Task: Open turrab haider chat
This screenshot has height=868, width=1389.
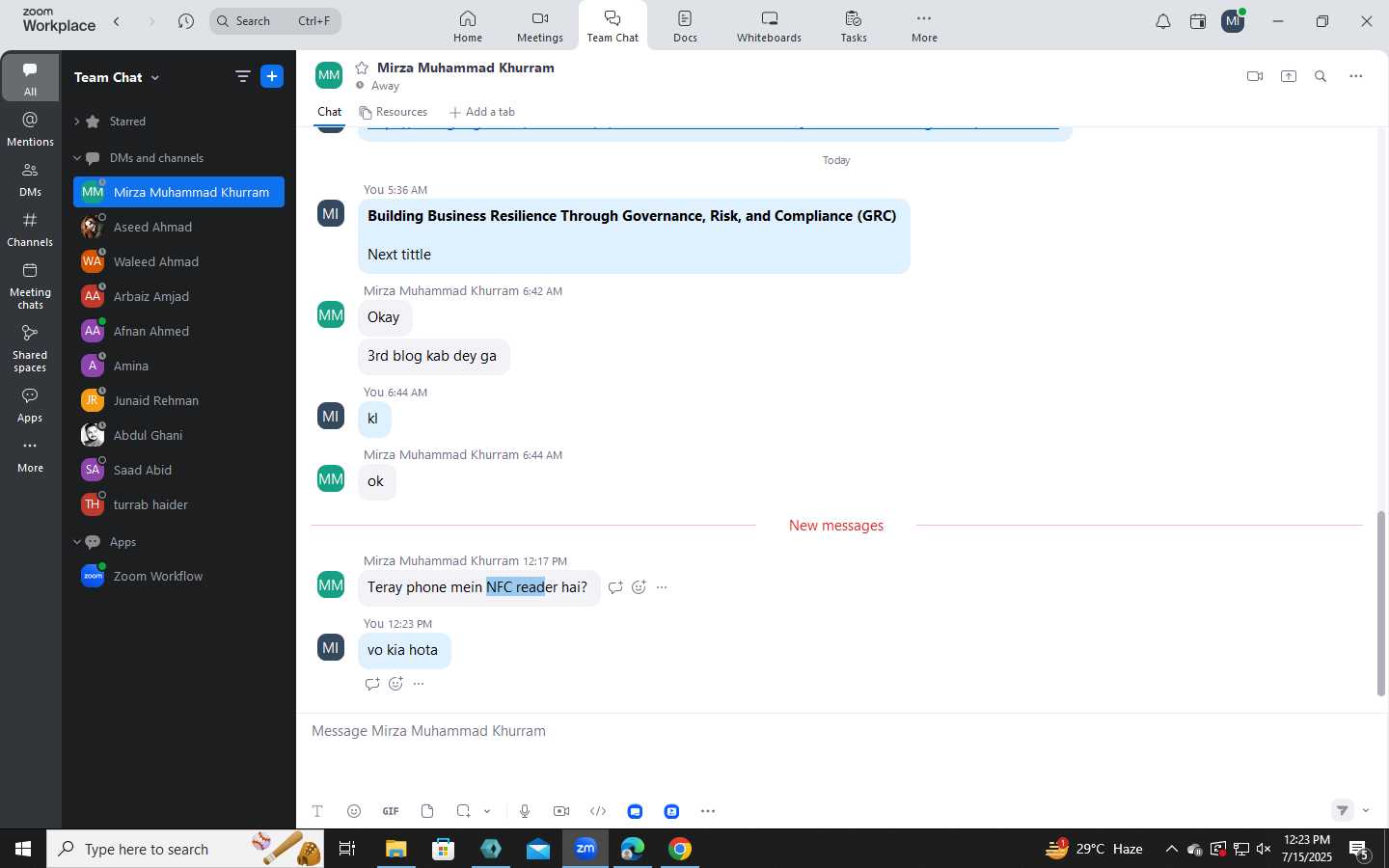Action: tap(178, 504)
